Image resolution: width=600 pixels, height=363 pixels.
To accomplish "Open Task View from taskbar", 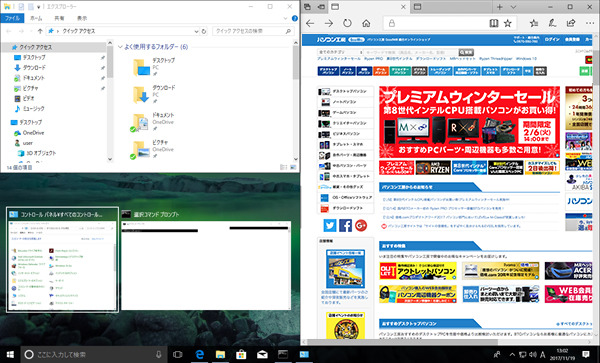I will 178,355.
